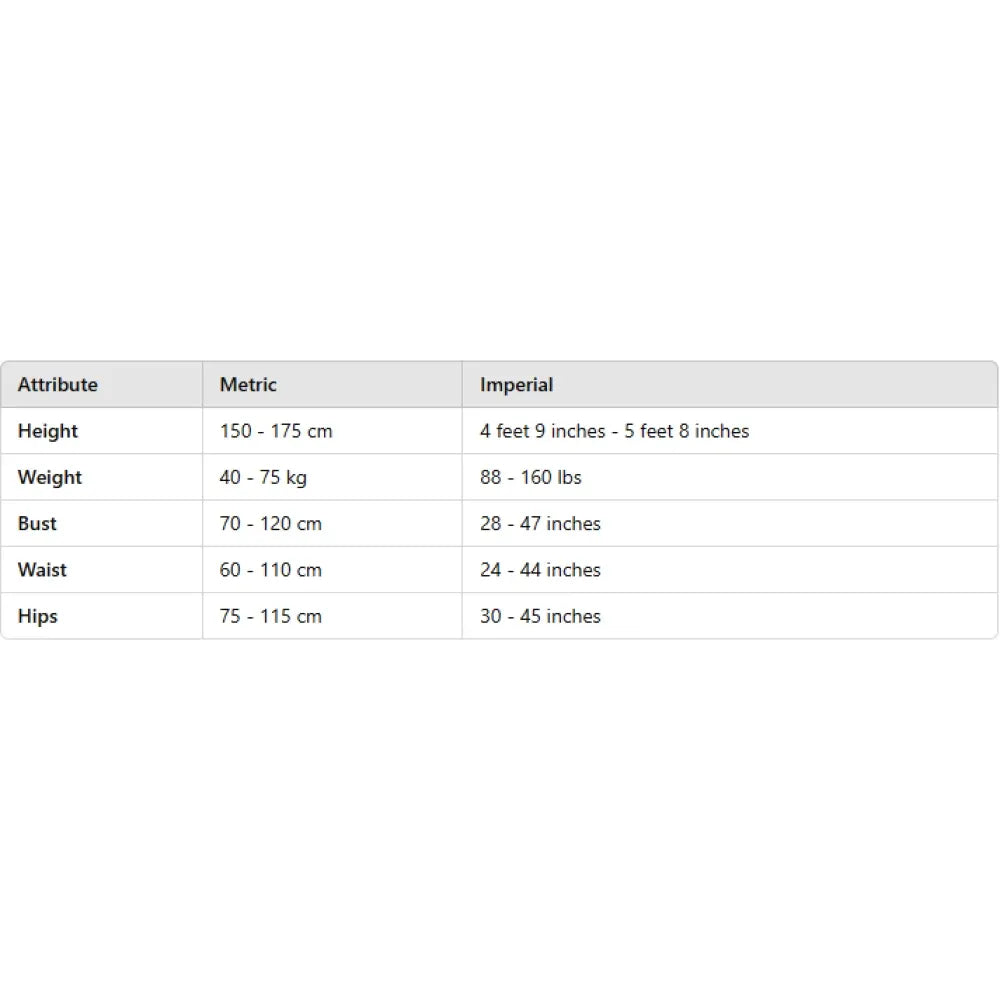The image size is (1000, 1000).
Task: Select the Bust row label
Action: pyautogui.click(x=37, y=523)
